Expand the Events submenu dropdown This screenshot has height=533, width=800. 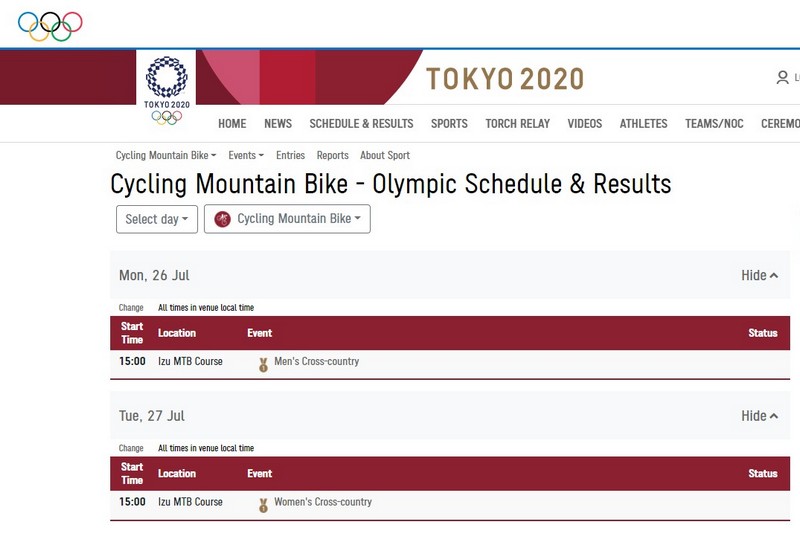point(246,156)
